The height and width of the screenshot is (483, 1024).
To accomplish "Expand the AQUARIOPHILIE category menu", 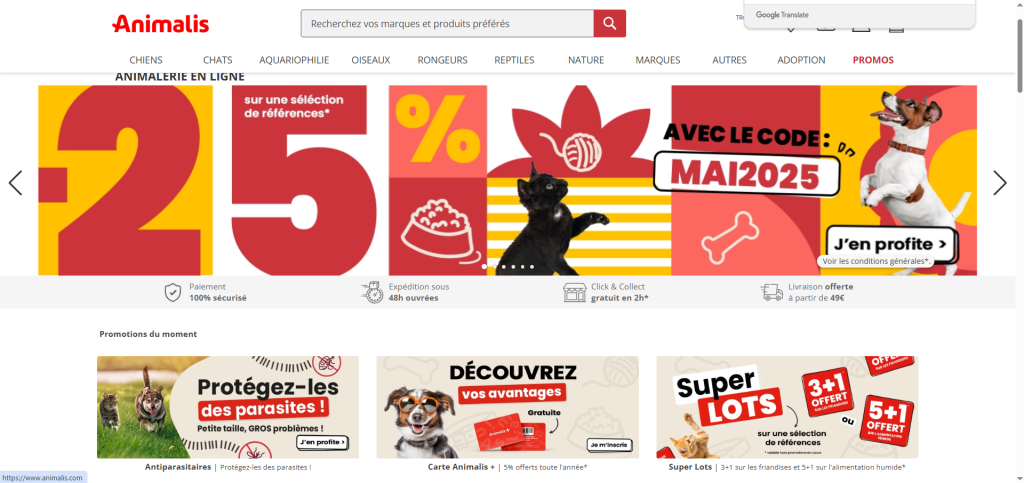I will coord(294,60).
